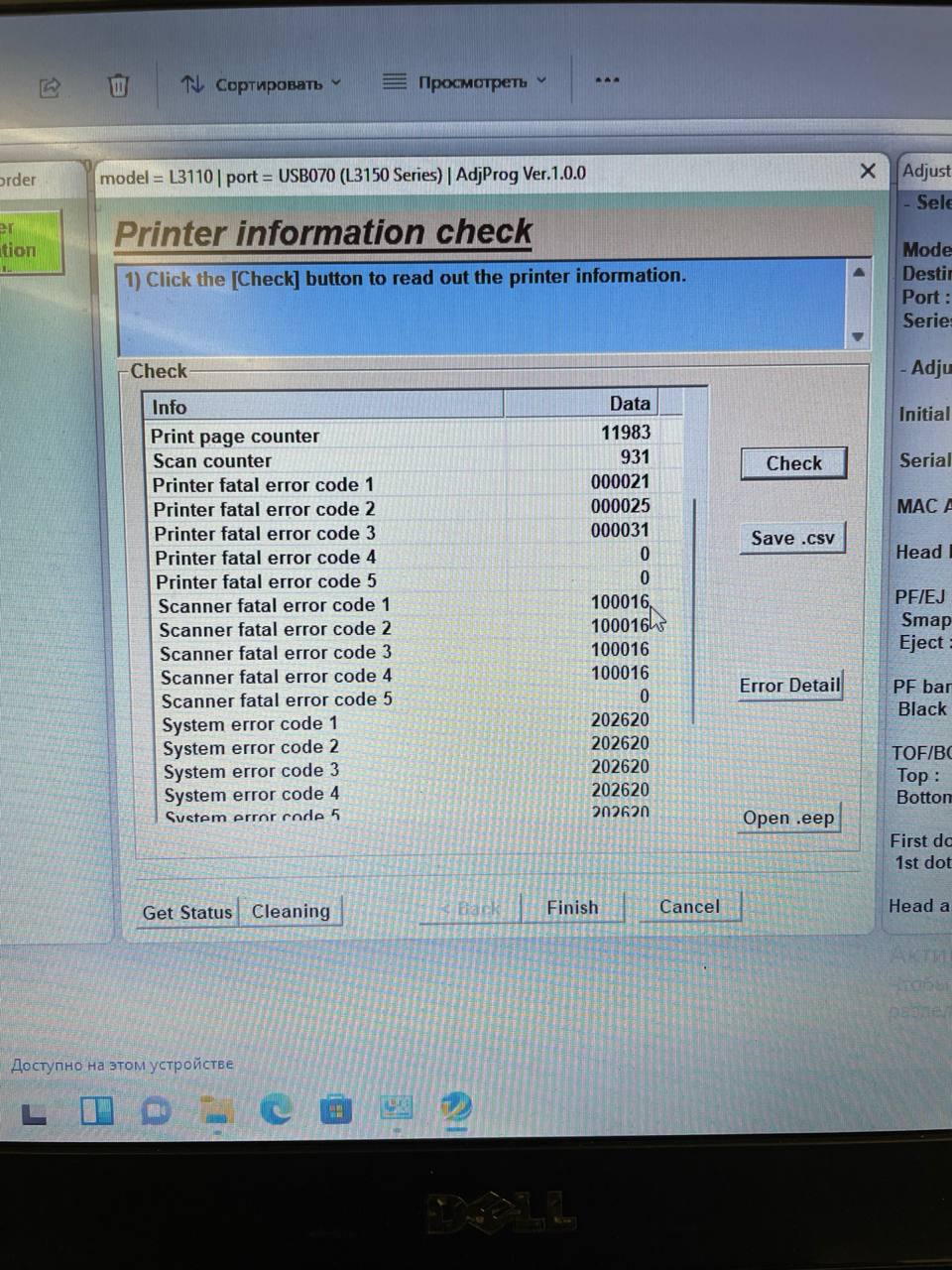Click the Info column header
Image resolution: width=952 pixels, height=1270 pixels.
(323, 406)
